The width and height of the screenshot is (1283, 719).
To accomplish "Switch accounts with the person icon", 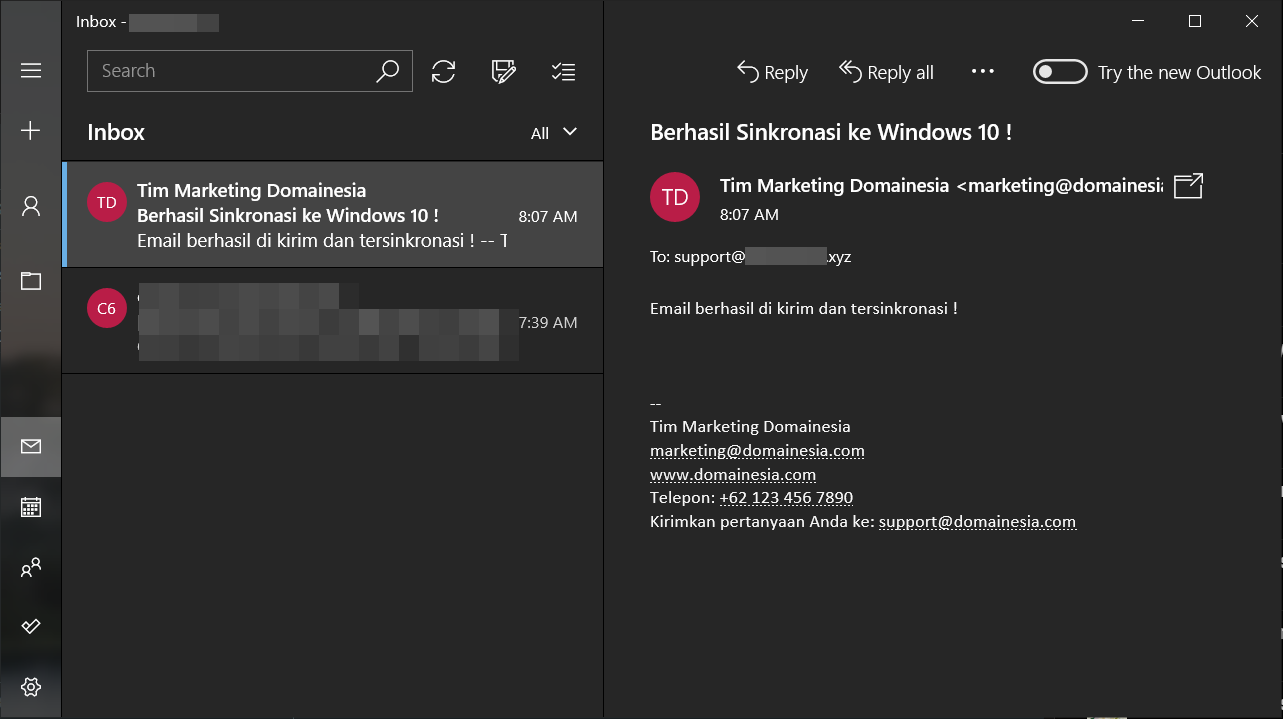I will pyautogui.click(x=30, y=204).
